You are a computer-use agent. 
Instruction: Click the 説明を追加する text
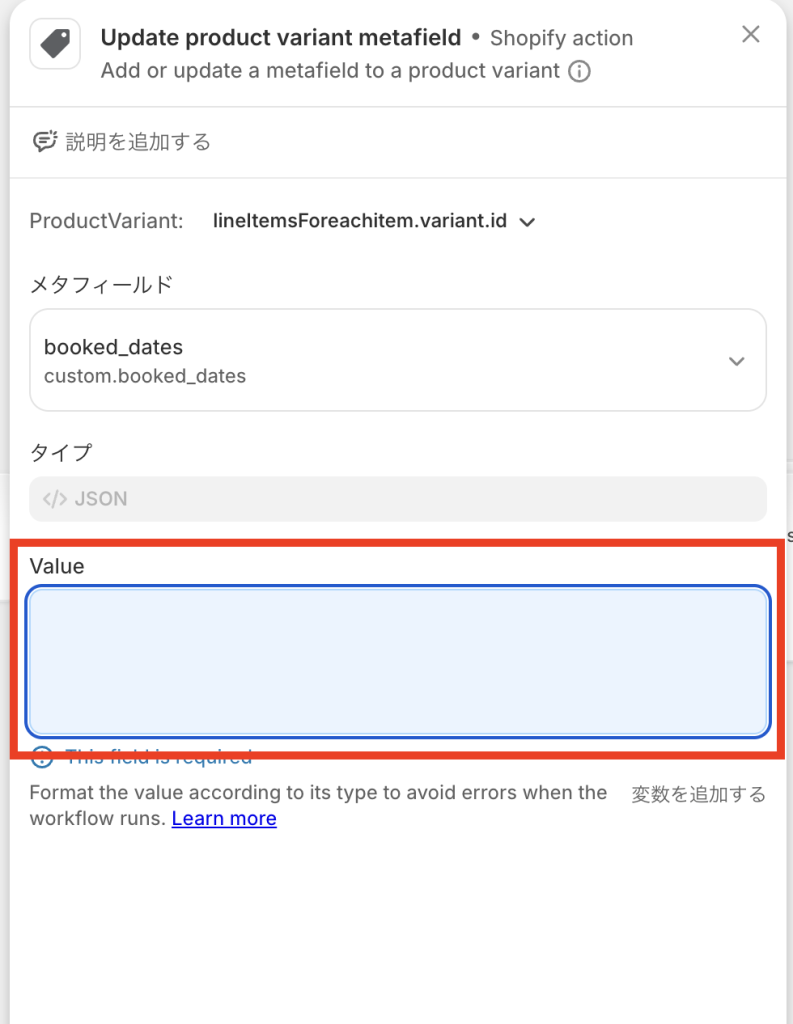click(138, 142)
